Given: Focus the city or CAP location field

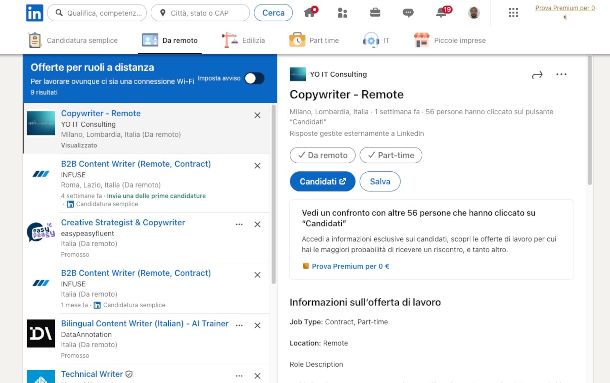Looking at the screenshot, I should click(200, 13).
